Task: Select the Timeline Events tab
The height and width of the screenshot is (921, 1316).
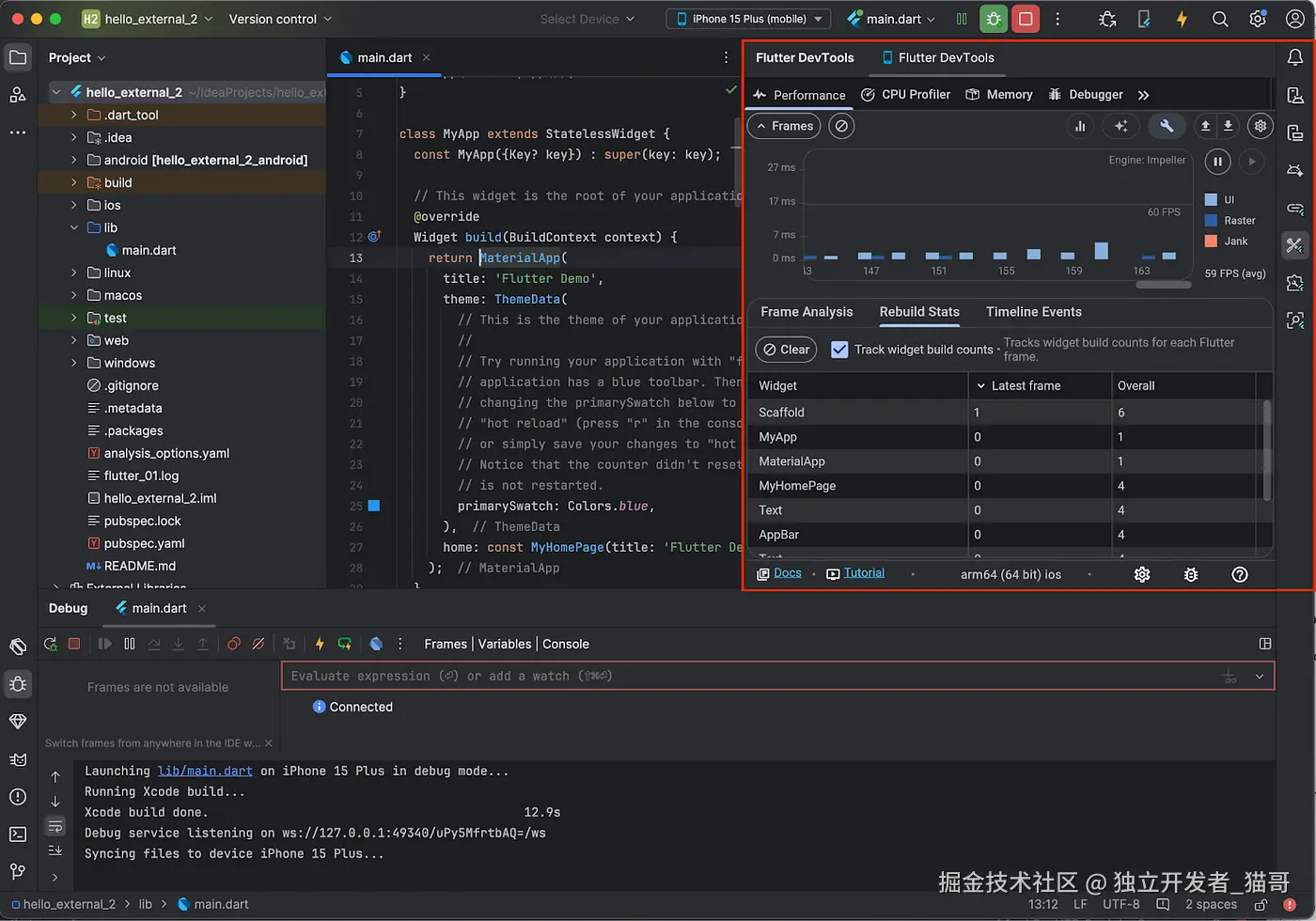Action: (x=1034, y=312)
